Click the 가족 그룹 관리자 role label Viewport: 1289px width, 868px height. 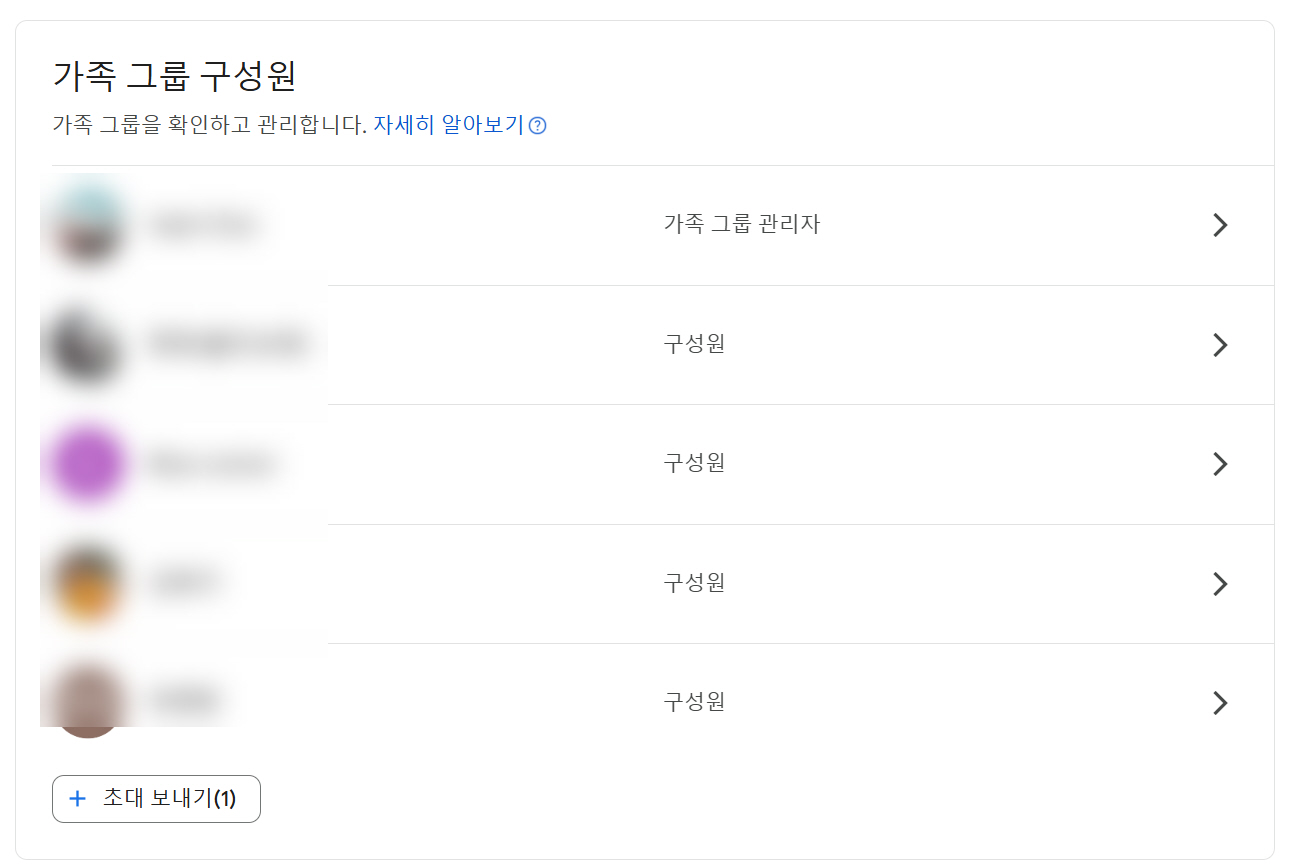click(742, 225)
